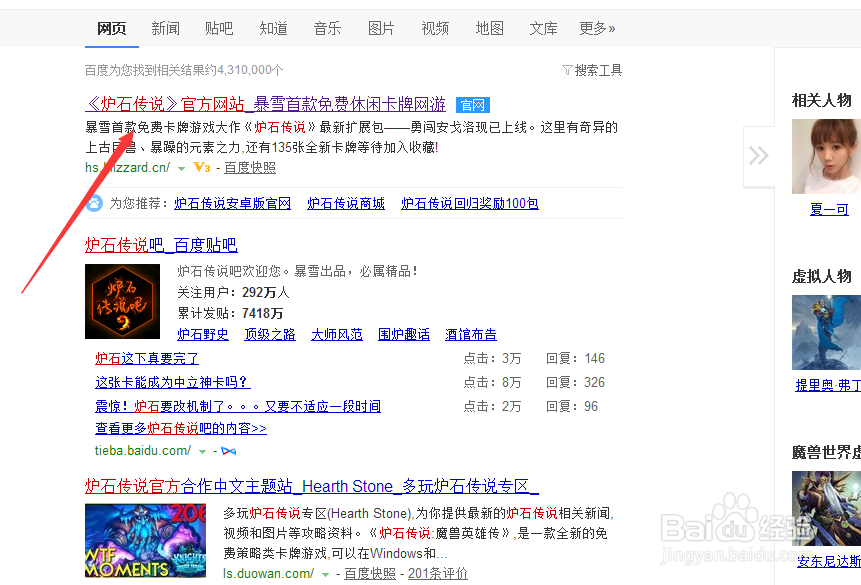The height and width of the screenshot is (585, 861).
Task: Click 夏一可 portrait thumbnail
Action: (x=826, y=157)
